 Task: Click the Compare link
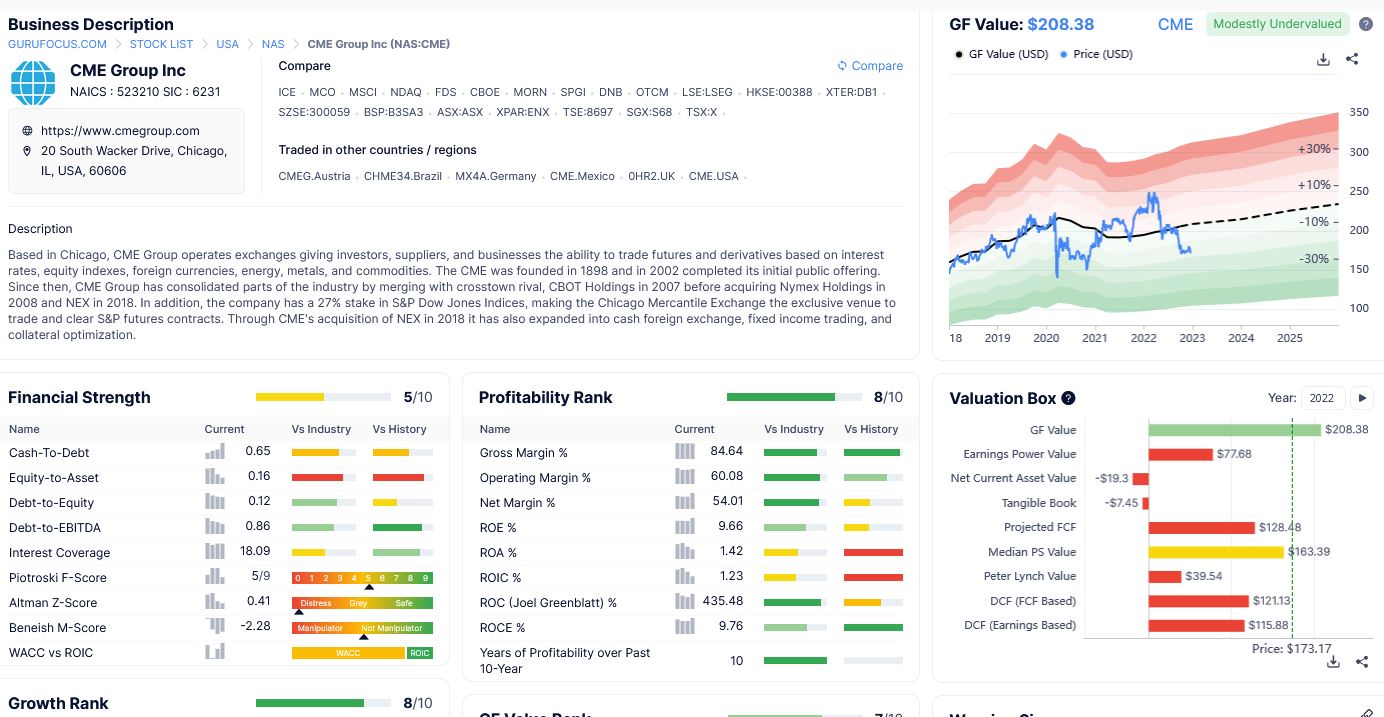[870, 66]
